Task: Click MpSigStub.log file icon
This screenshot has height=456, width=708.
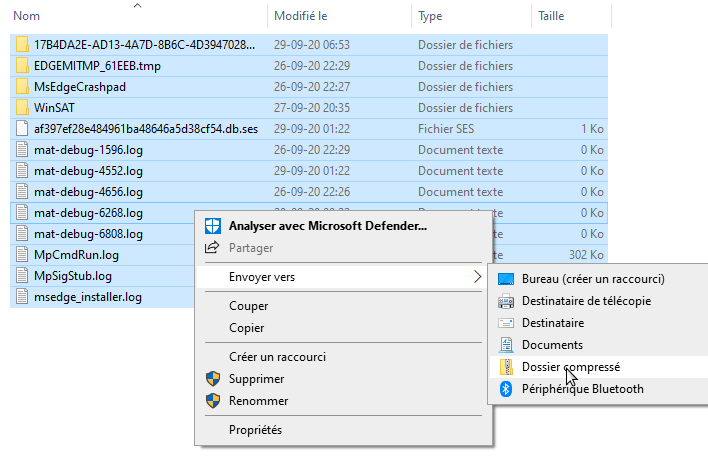Action: [22, 276]
